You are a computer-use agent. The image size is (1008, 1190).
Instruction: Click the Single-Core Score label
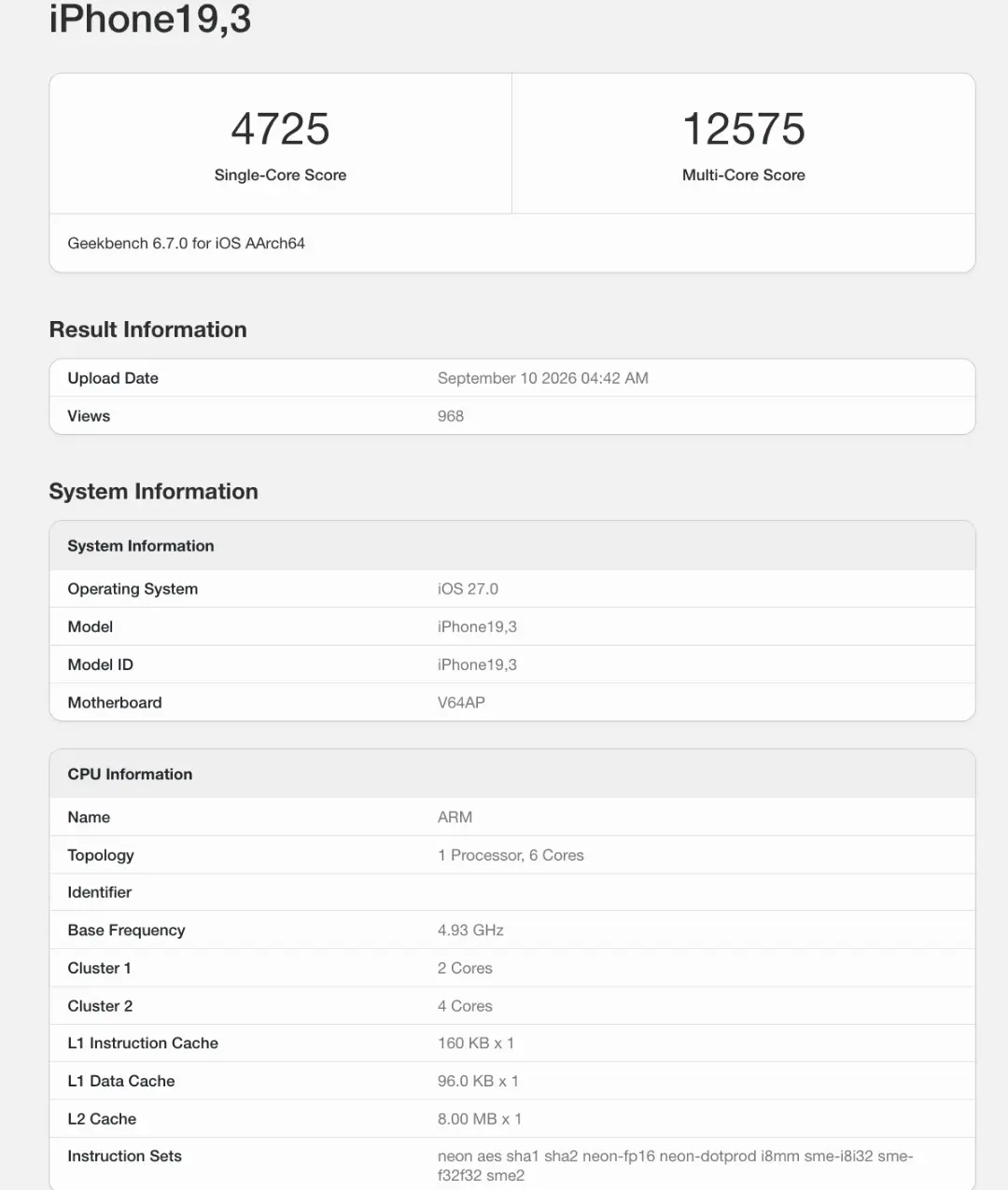[x=280, y=175]
